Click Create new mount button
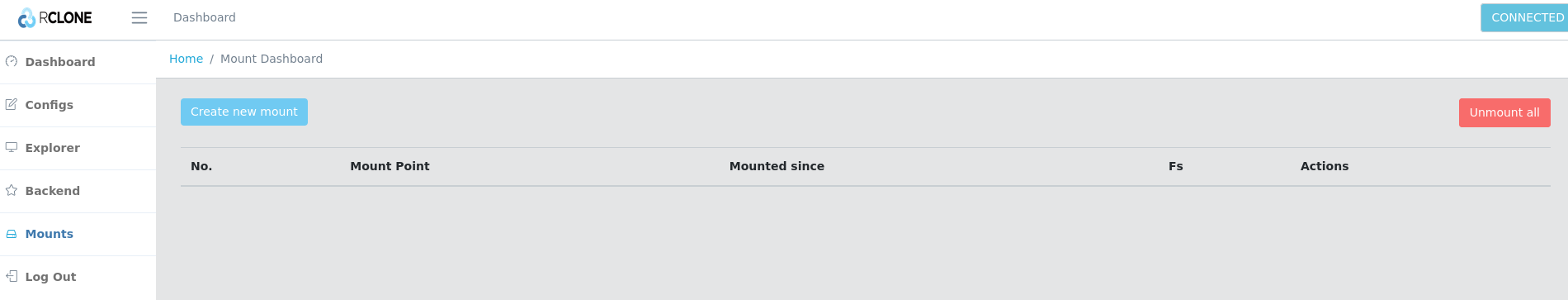 pos(244,112)
